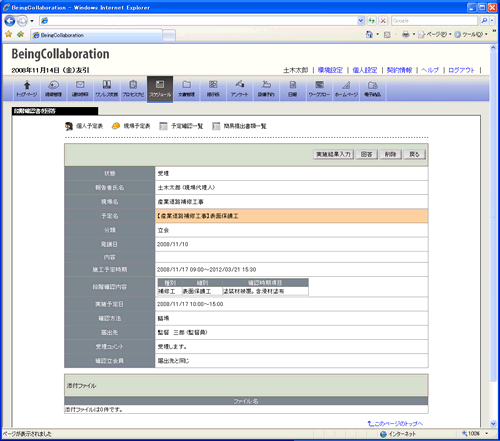Expand the command bar overflow chevron
This screenshot has width=500, height=441.
[494, 31]
